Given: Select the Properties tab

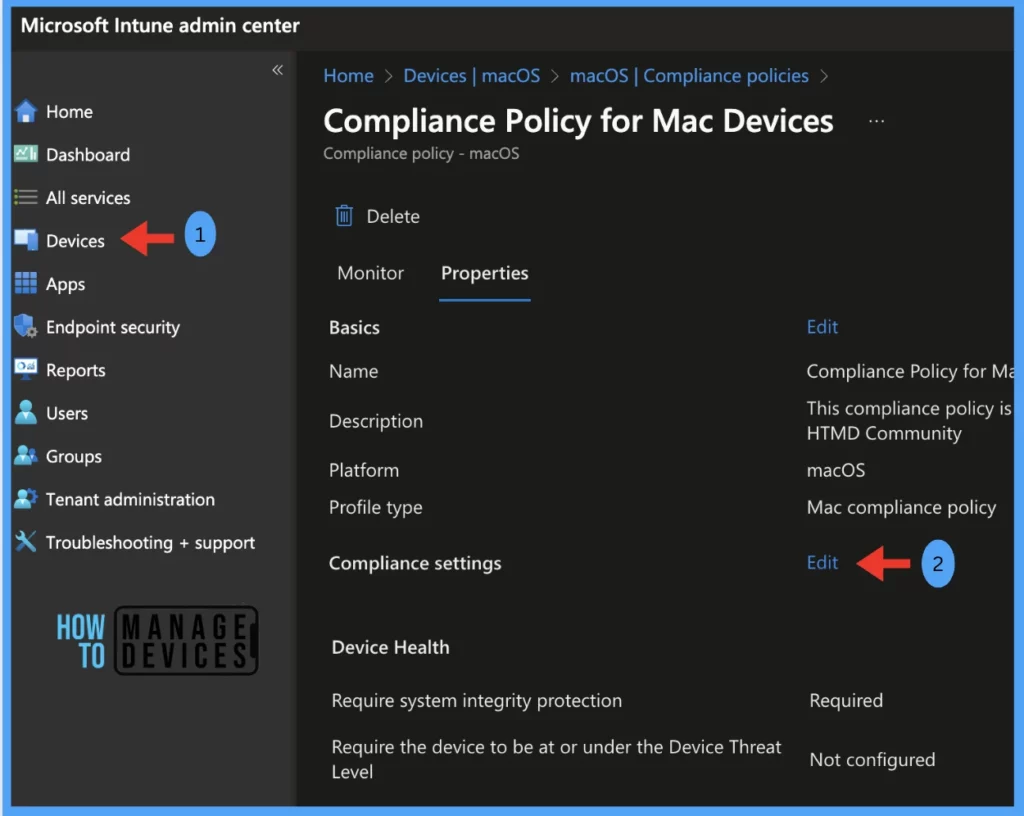Looking at the screenshot, I should click(x=485, y=273).
